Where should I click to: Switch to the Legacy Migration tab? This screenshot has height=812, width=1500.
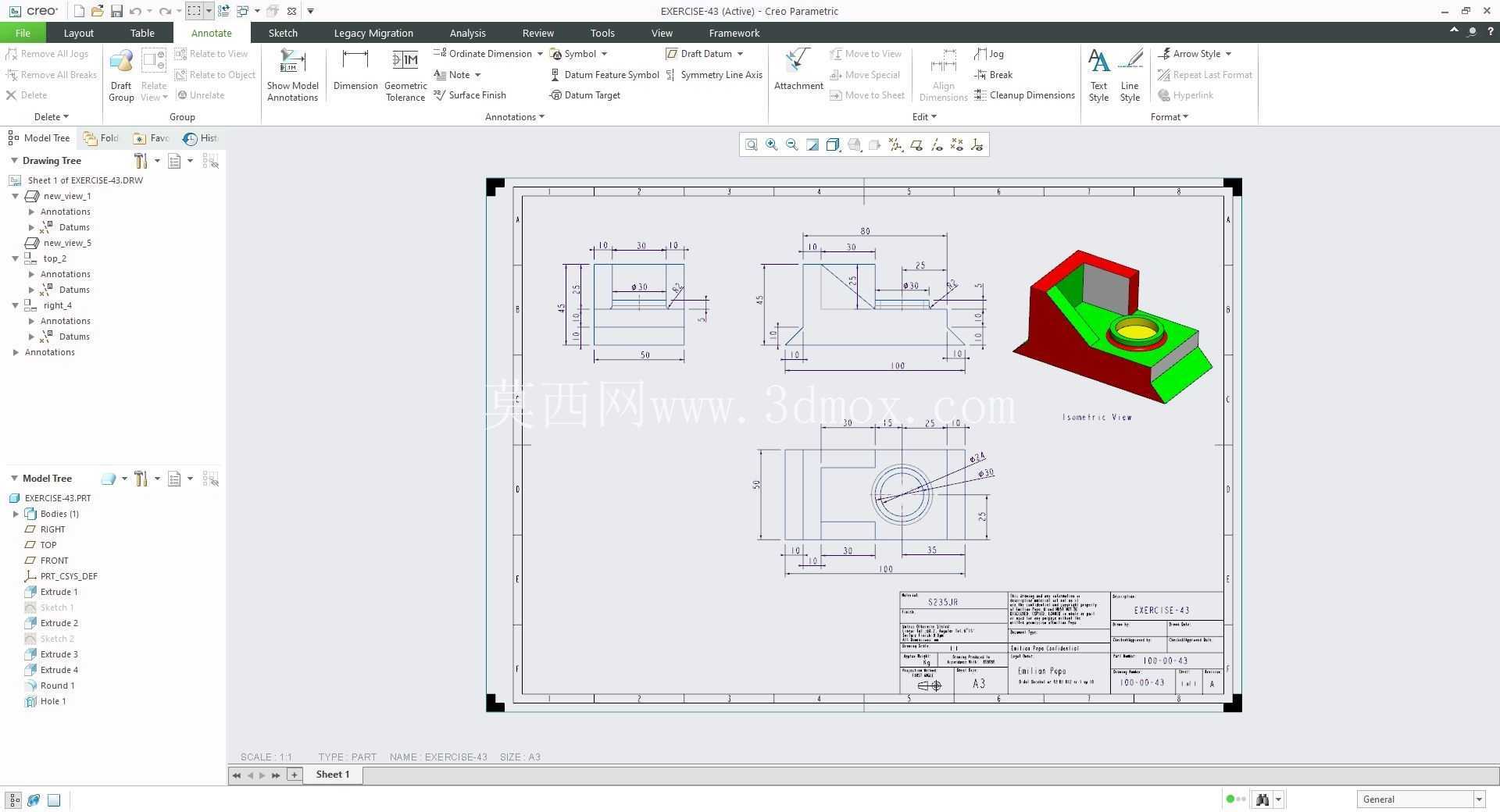(373, 33)
